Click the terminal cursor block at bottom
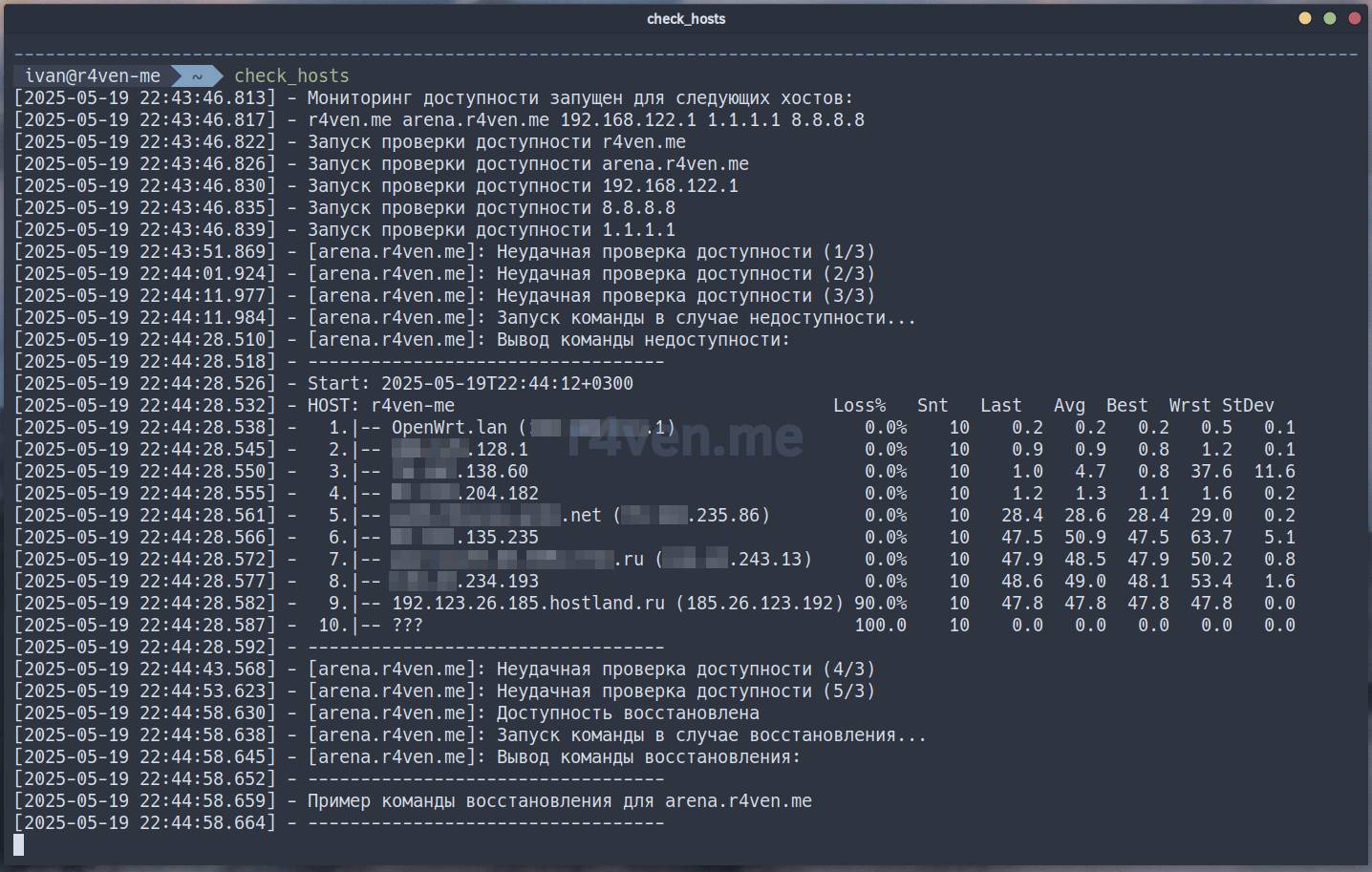The width and height of the screenshot is (1372, 872). click(19, 844)
